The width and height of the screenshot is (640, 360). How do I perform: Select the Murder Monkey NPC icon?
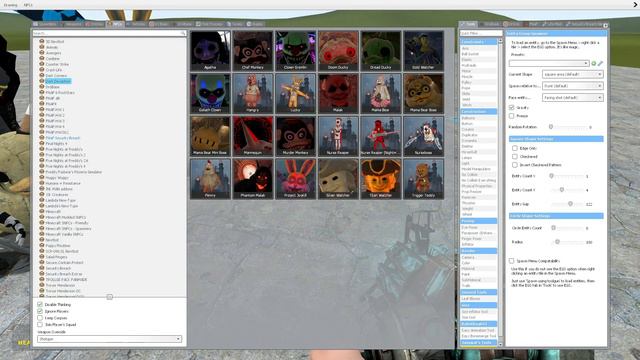point(296,136)
